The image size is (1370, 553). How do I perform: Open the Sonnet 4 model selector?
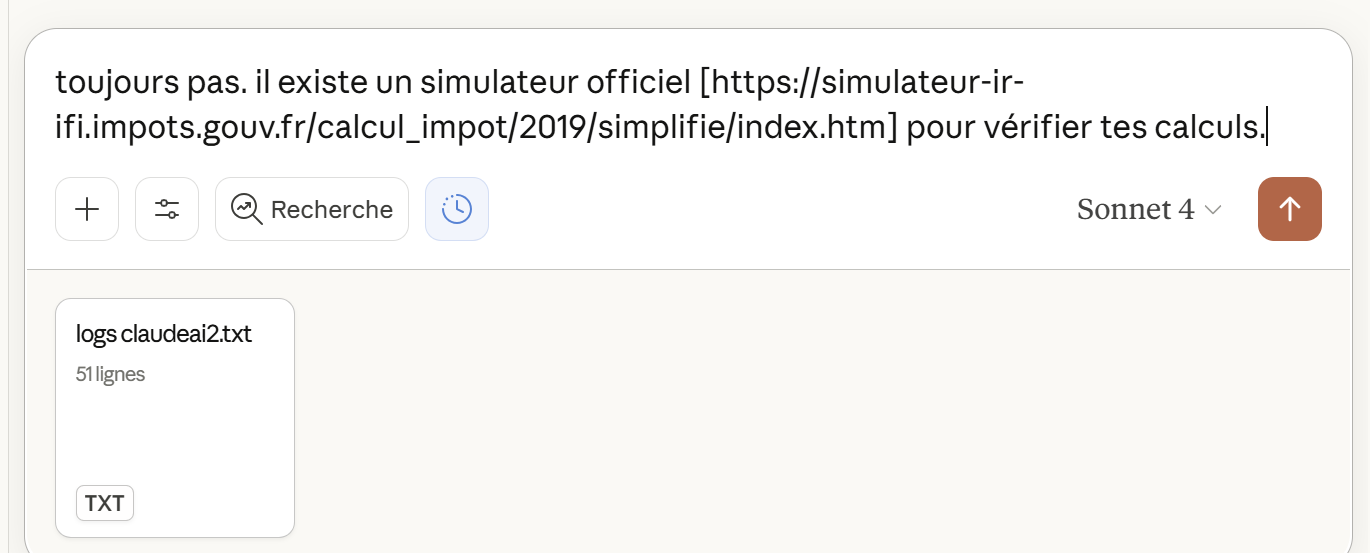tap(1135, 209)
